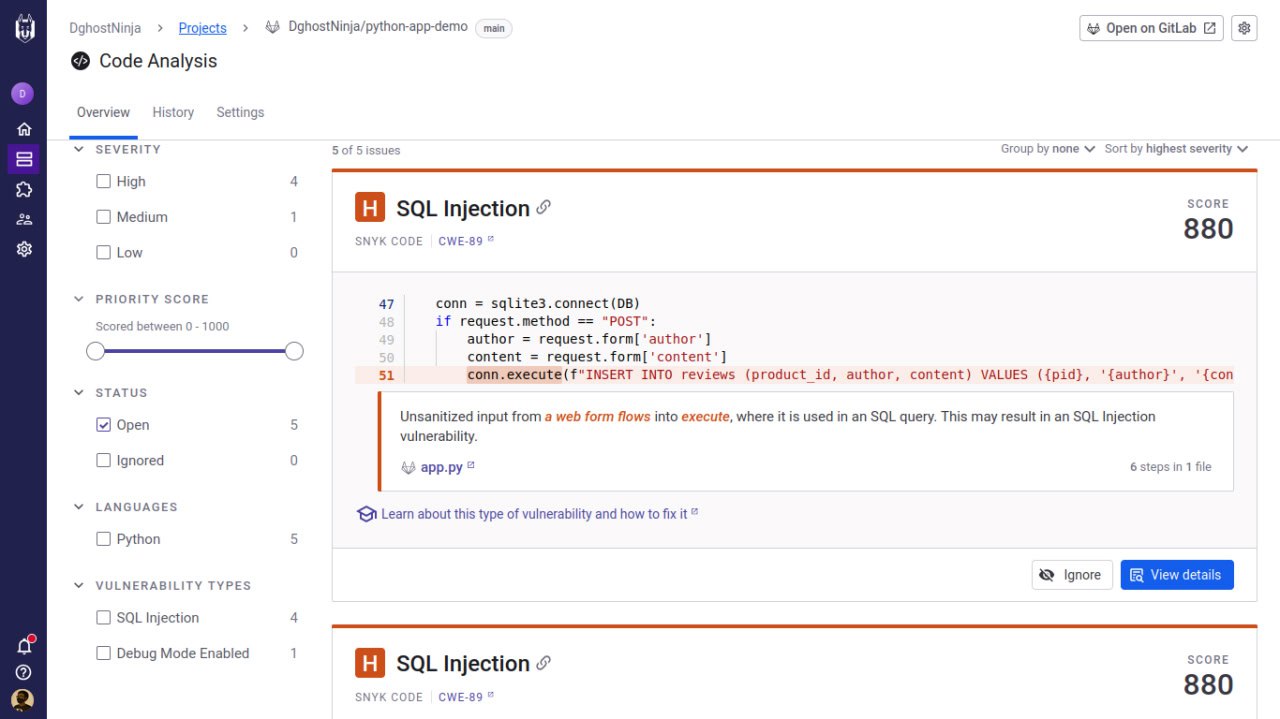Open the organization avatar 'D' switcher
1280x719 pixels.
click(x=22, y=94)
